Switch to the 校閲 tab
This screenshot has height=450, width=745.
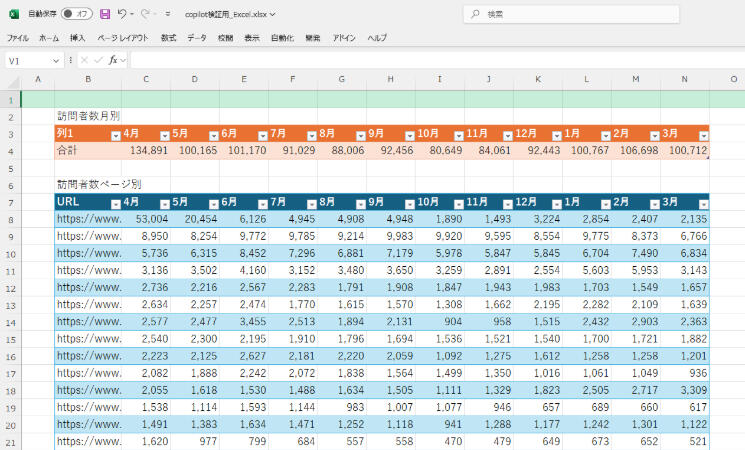(x=226, y=38)
